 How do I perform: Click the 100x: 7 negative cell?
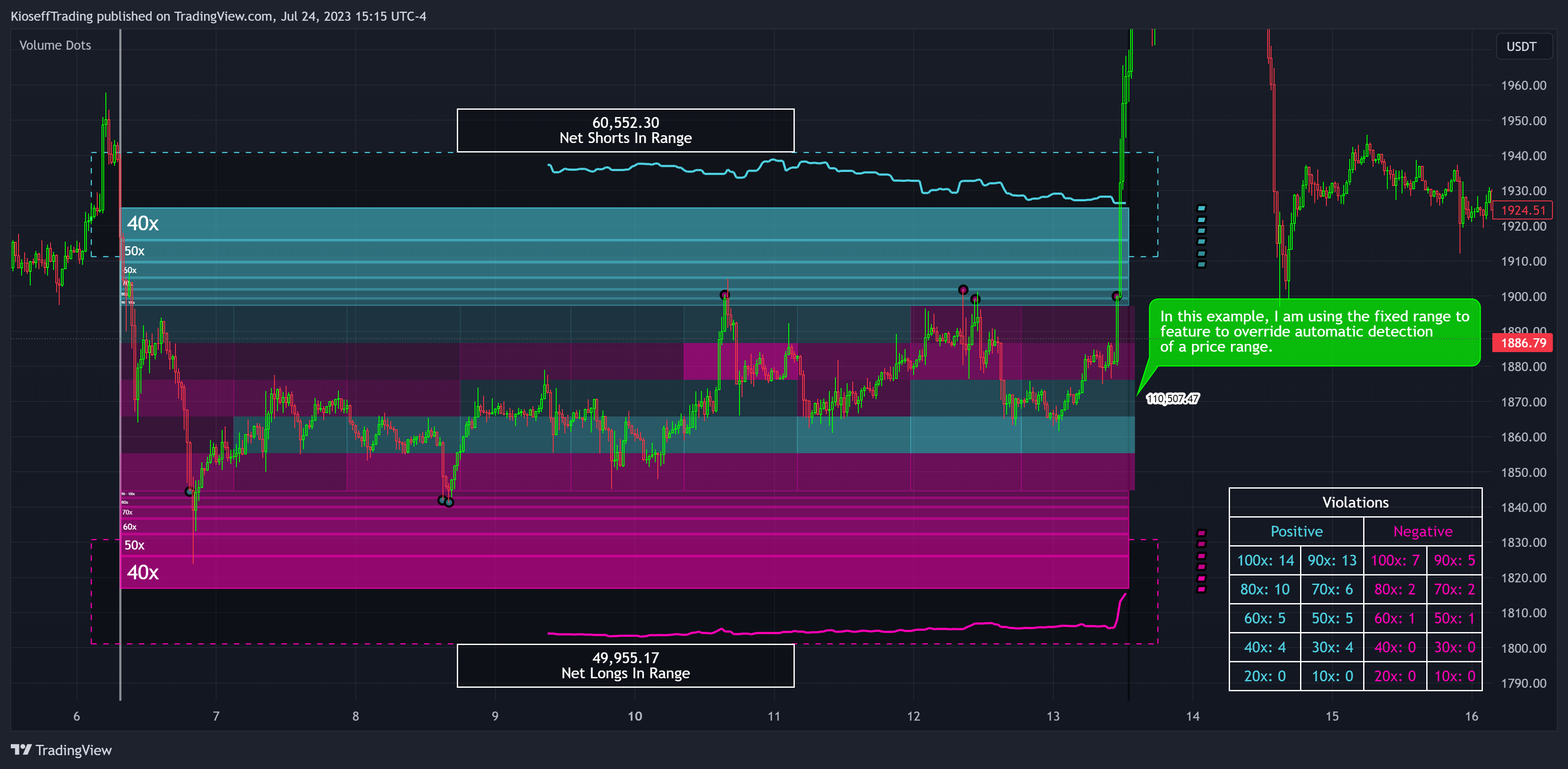click(1395, 560)
